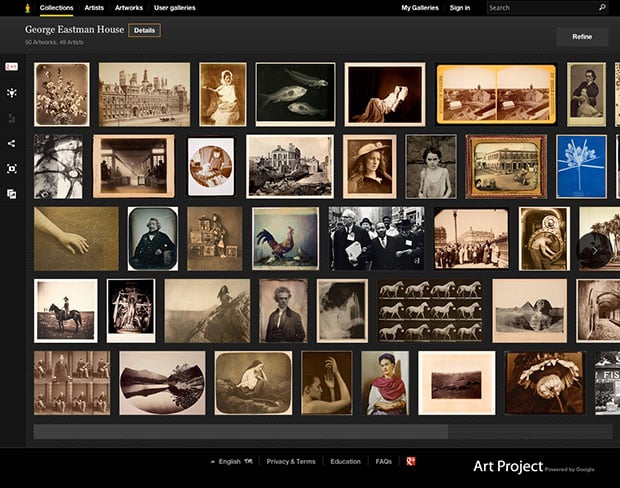
Task: Open the sunflower photograph
Action: [x=545, y=383]
